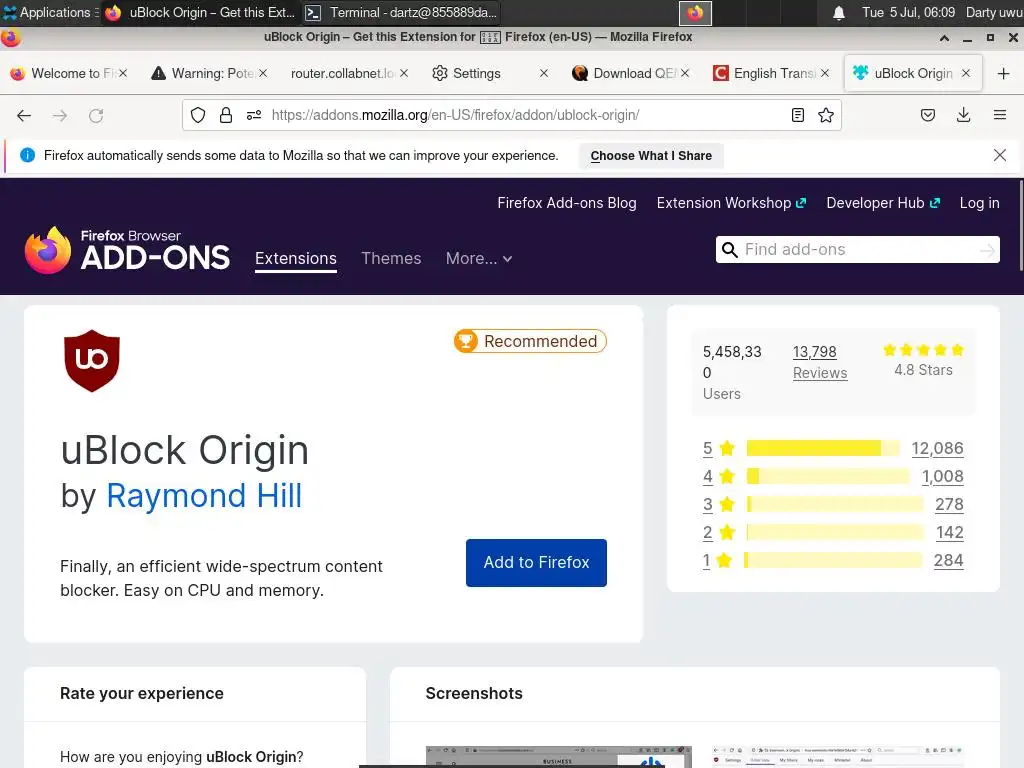Switch to the Settings tab

click(477, 73)
